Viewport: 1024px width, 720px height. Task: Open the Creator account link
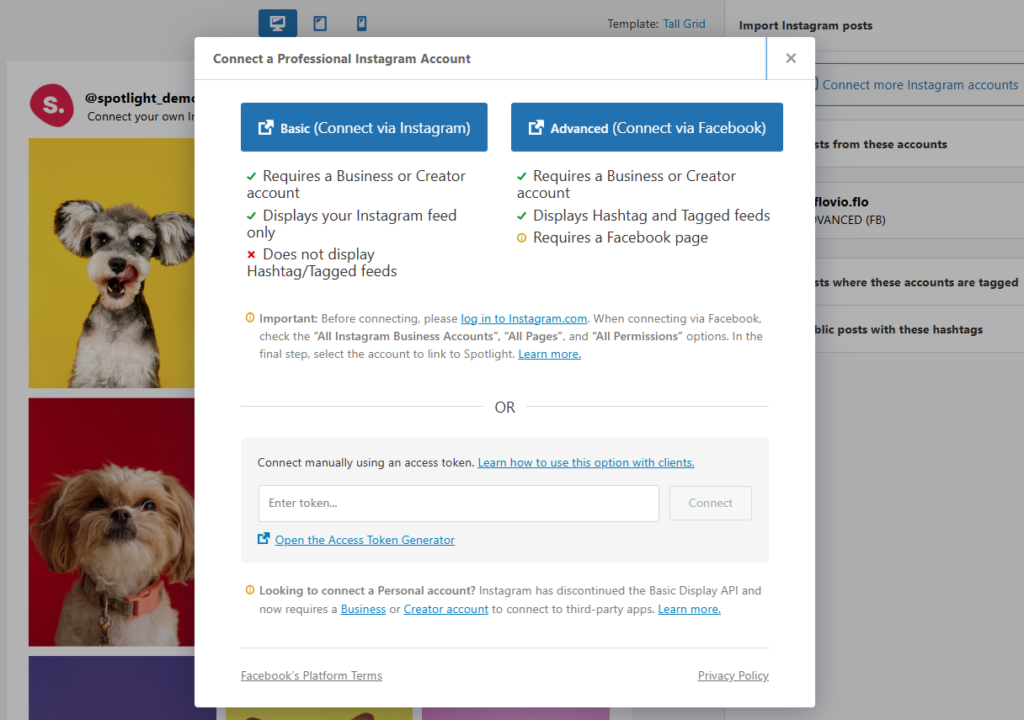(445, 608)
